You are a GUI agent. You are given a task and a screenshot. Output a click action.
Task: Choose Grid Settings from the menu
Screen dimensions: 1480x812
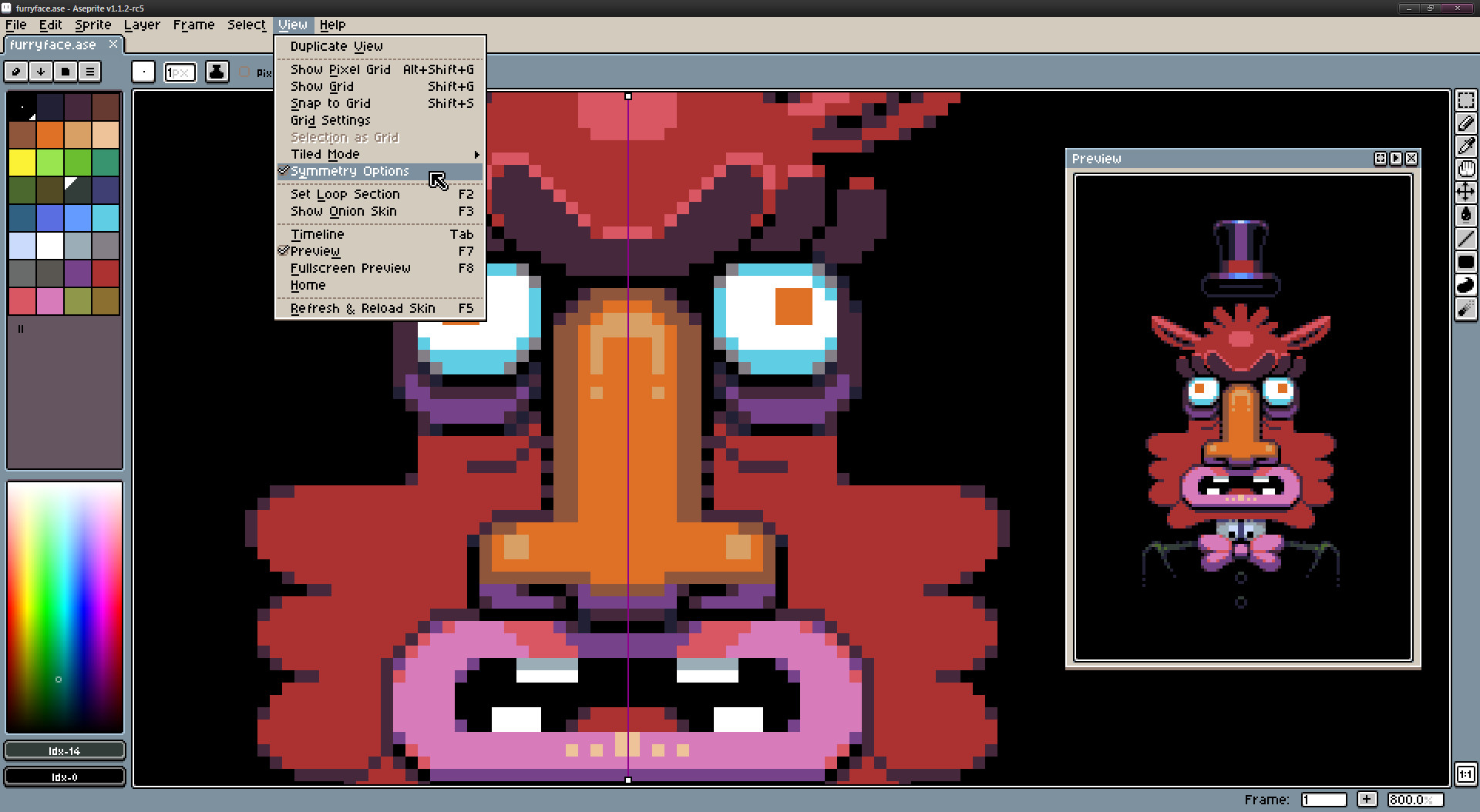pos(330,120)
